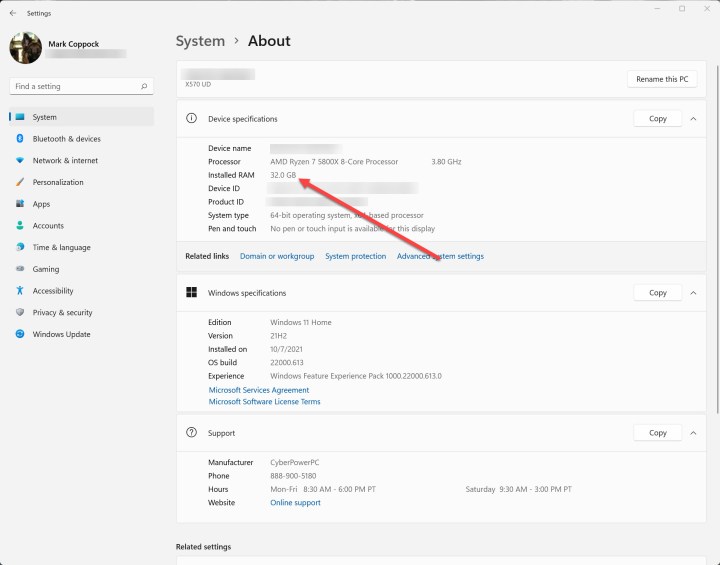
Task: Select the Installed on date 10/7/2021
Action: [286, 349]
